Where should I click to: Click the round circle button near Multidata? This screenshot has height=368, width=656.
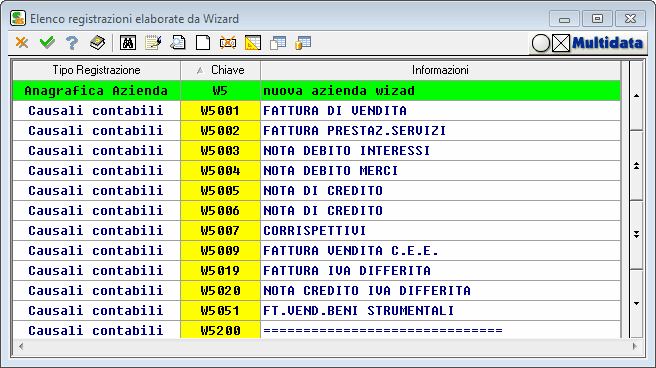(x=541, y=43)
